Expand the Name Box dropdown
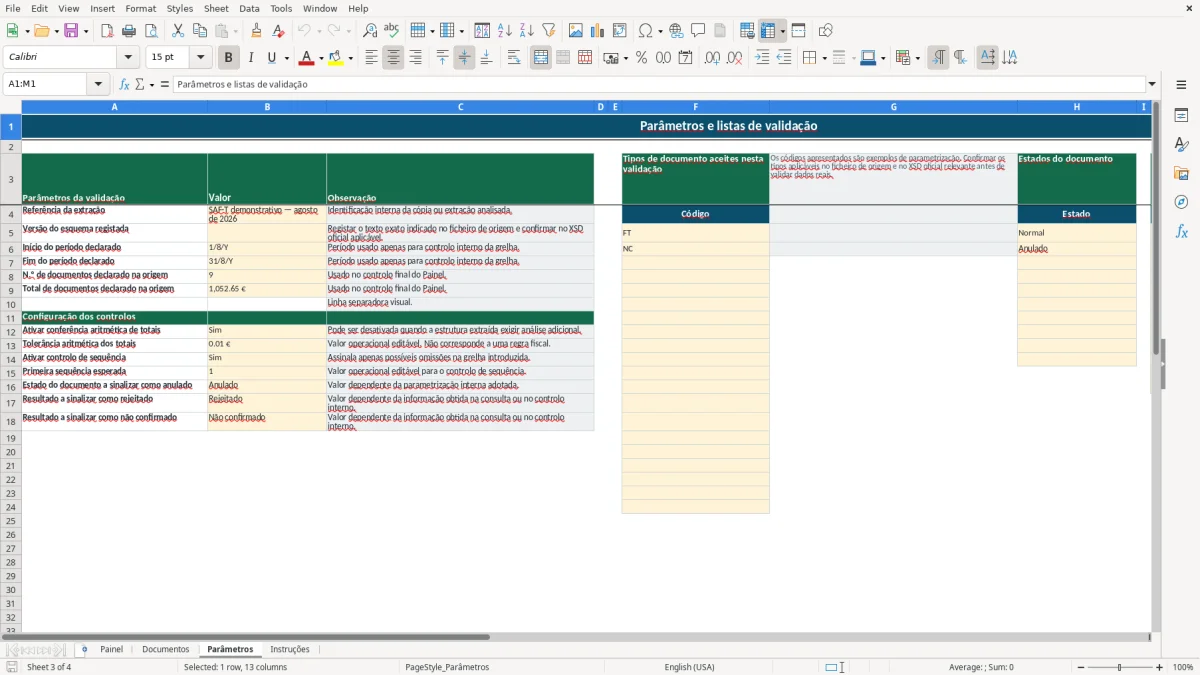 pos(98,84)
